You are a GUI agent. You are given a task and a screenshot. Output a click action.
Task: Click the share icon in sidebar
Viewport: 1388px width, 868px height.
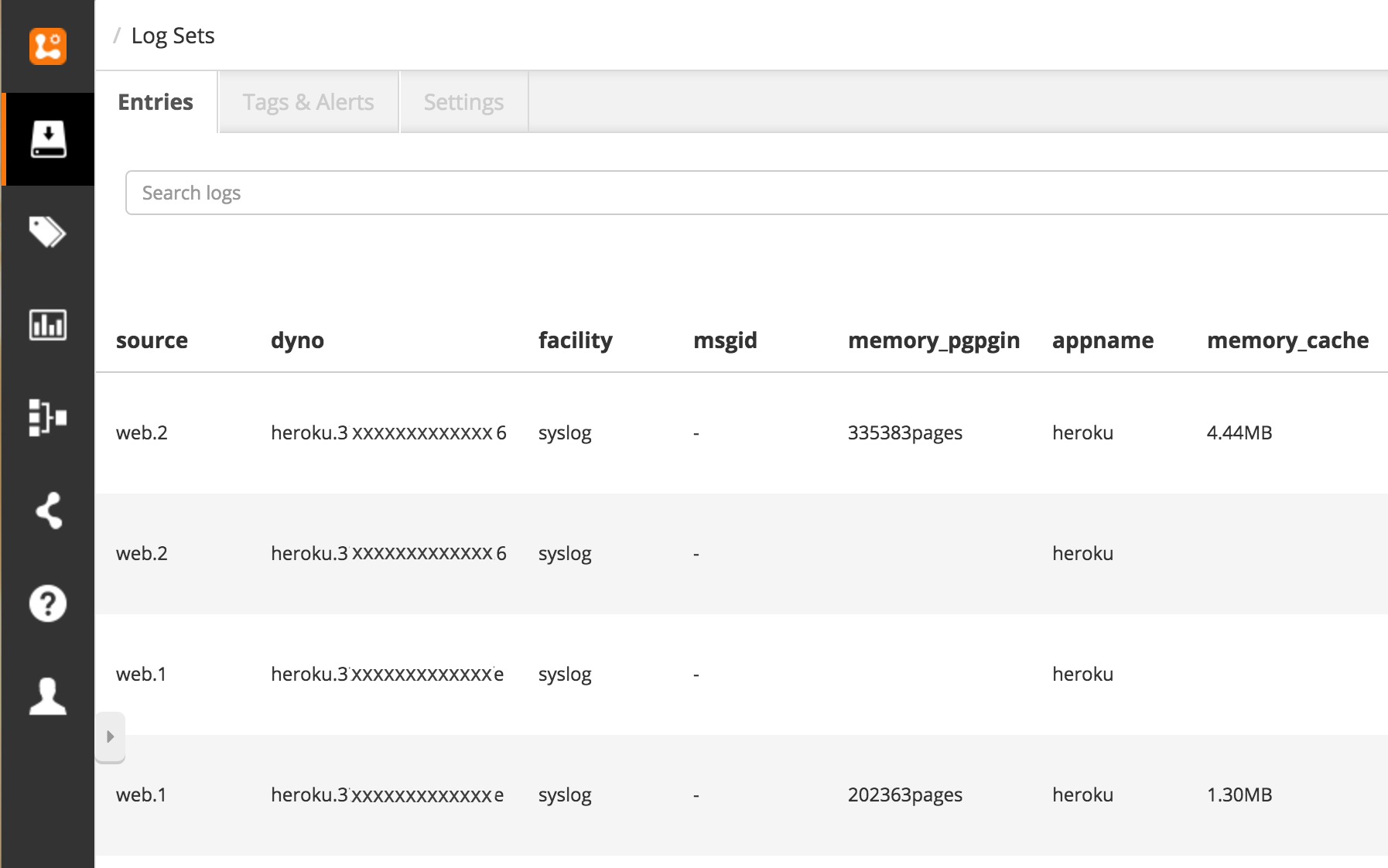[x=48, y=511]
